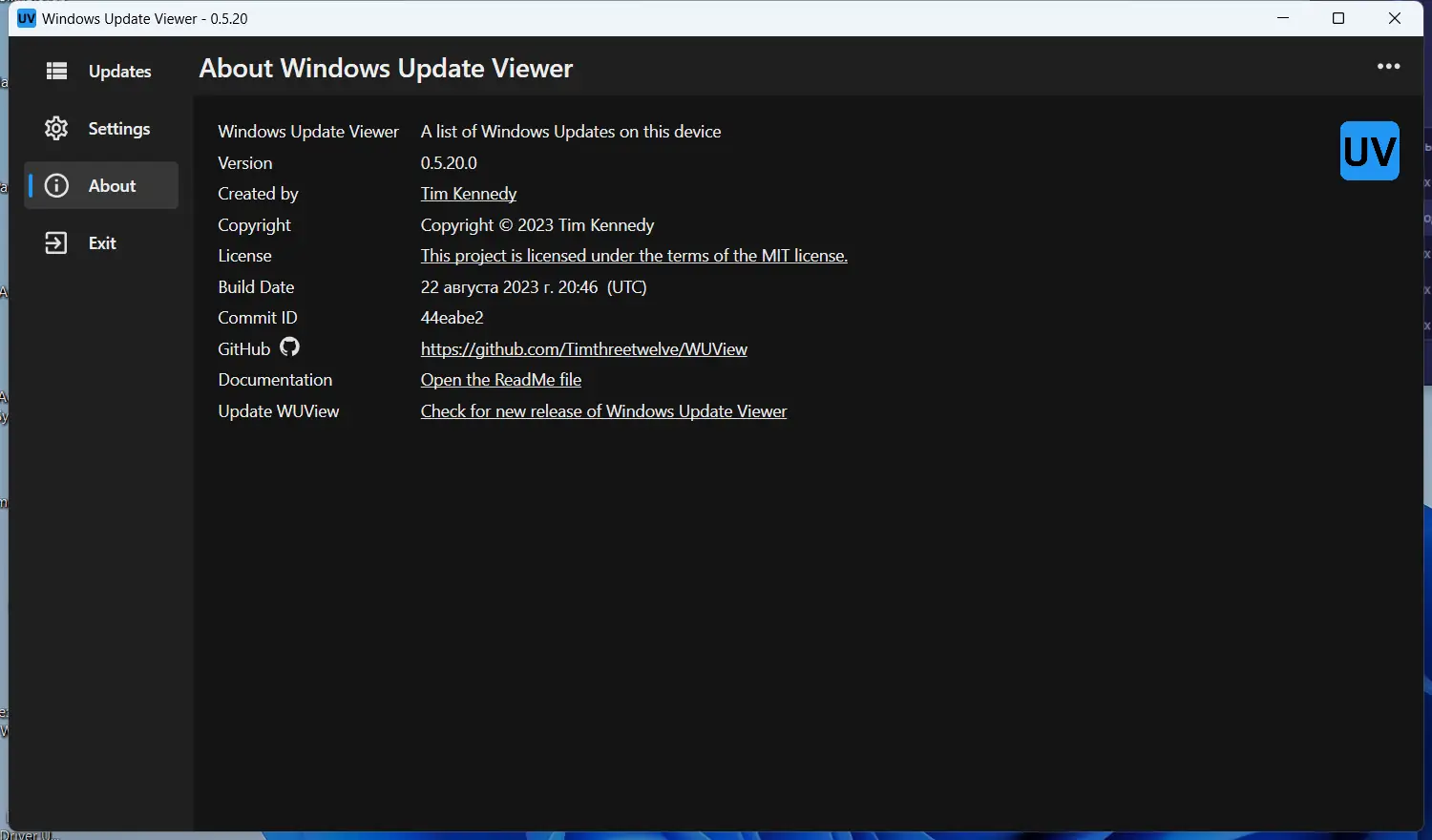Maximize the Windows Update Viewer window
Screen dimensions: 1432x840
coord(1338,18)
